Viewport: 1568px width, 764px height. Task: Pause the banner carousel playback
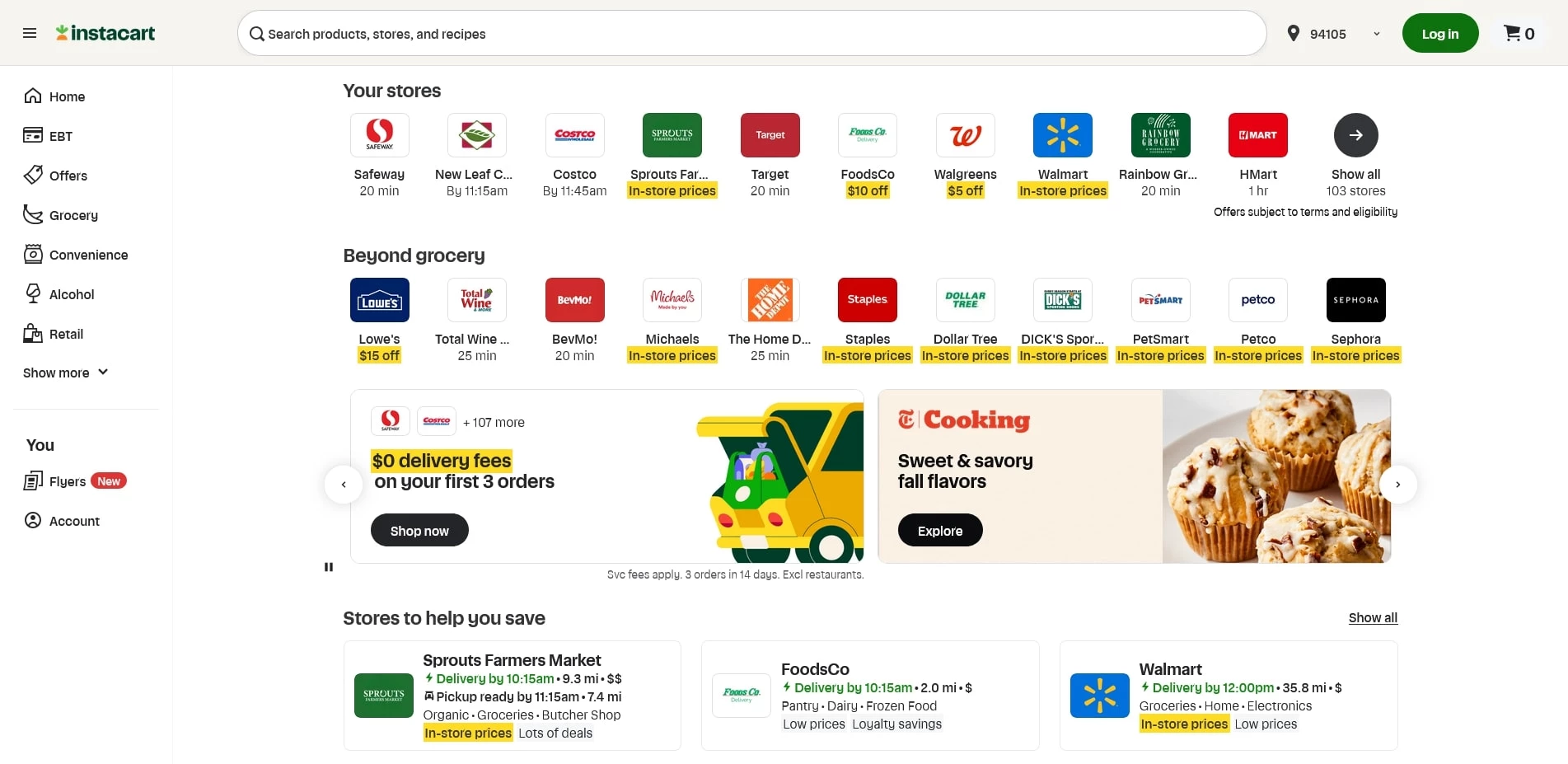[x=328, y=566]
